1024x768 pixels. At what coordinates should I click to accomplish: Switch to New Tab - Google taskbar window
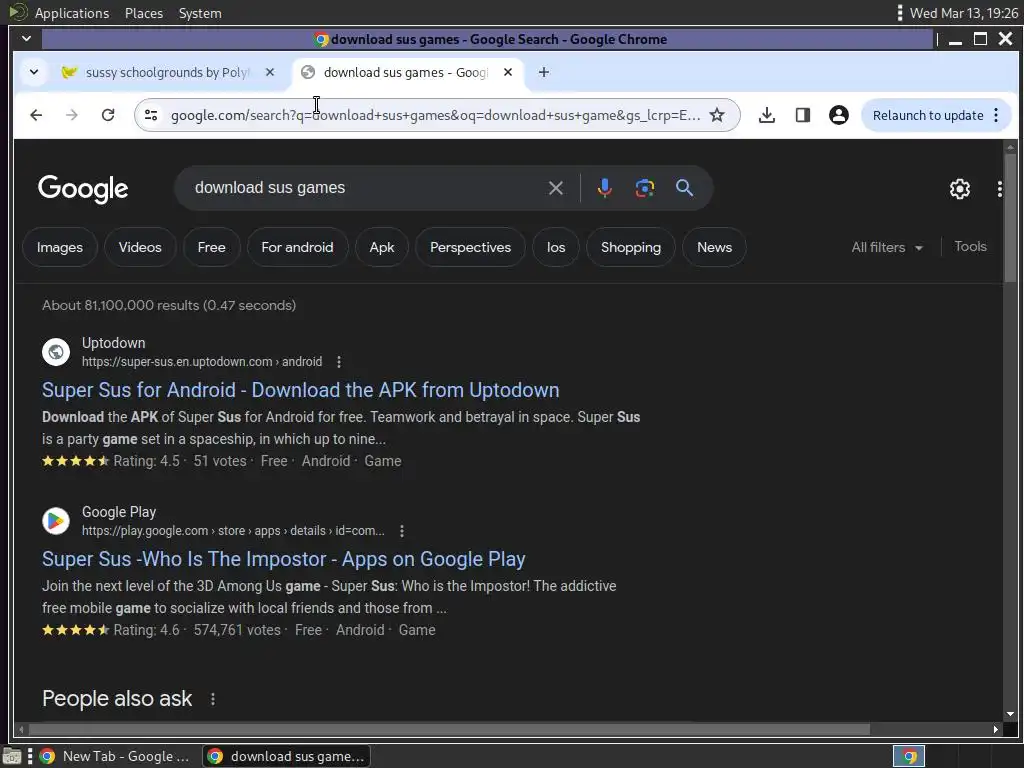pyautogui.click(x=116, y=756)
